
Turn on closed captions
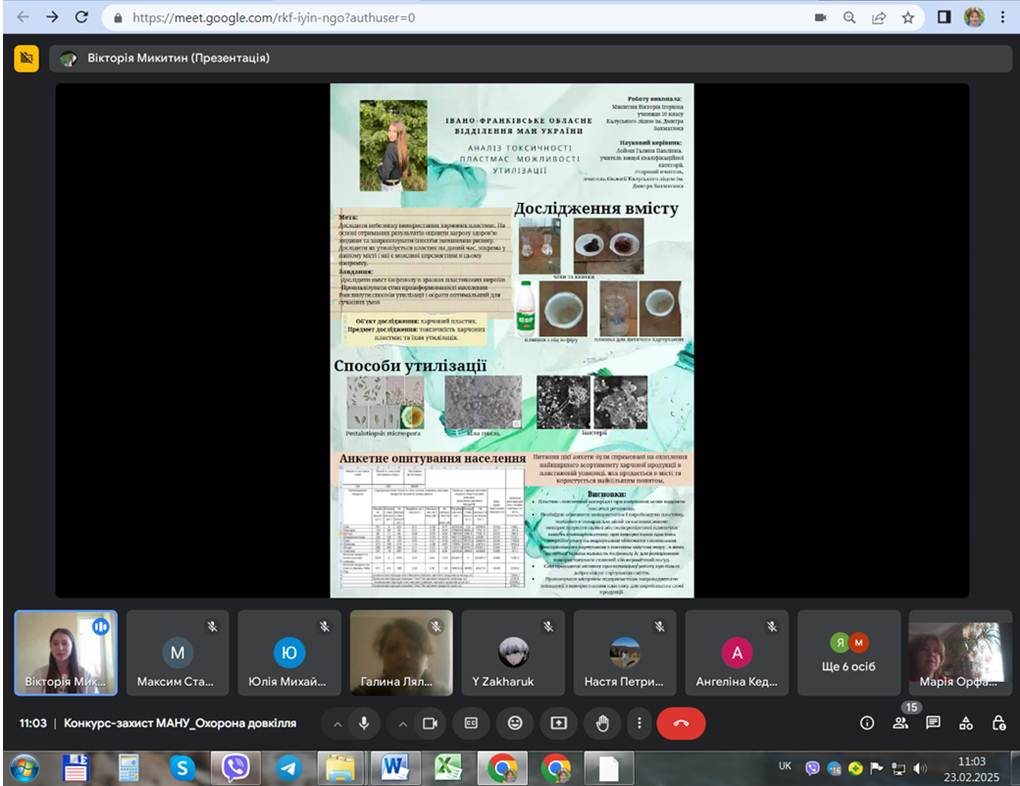click(470, 723)
